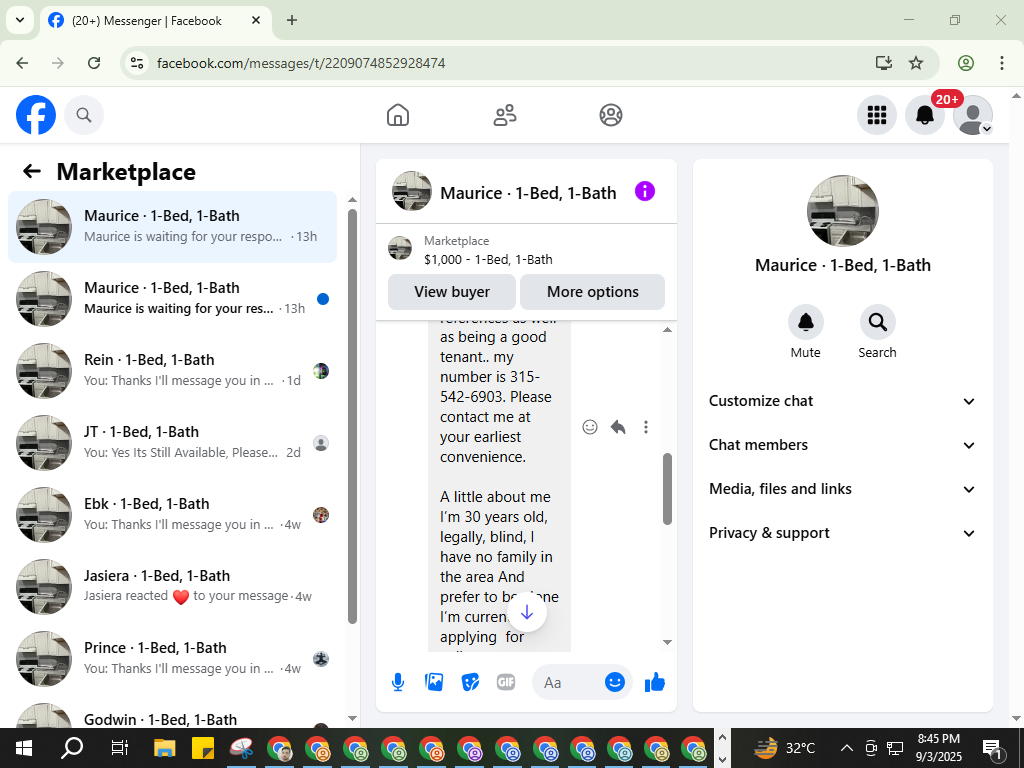This screenshot has height=768, width=1024.
Task: Jump to latest message down arrow
Action: click(526, 613)
